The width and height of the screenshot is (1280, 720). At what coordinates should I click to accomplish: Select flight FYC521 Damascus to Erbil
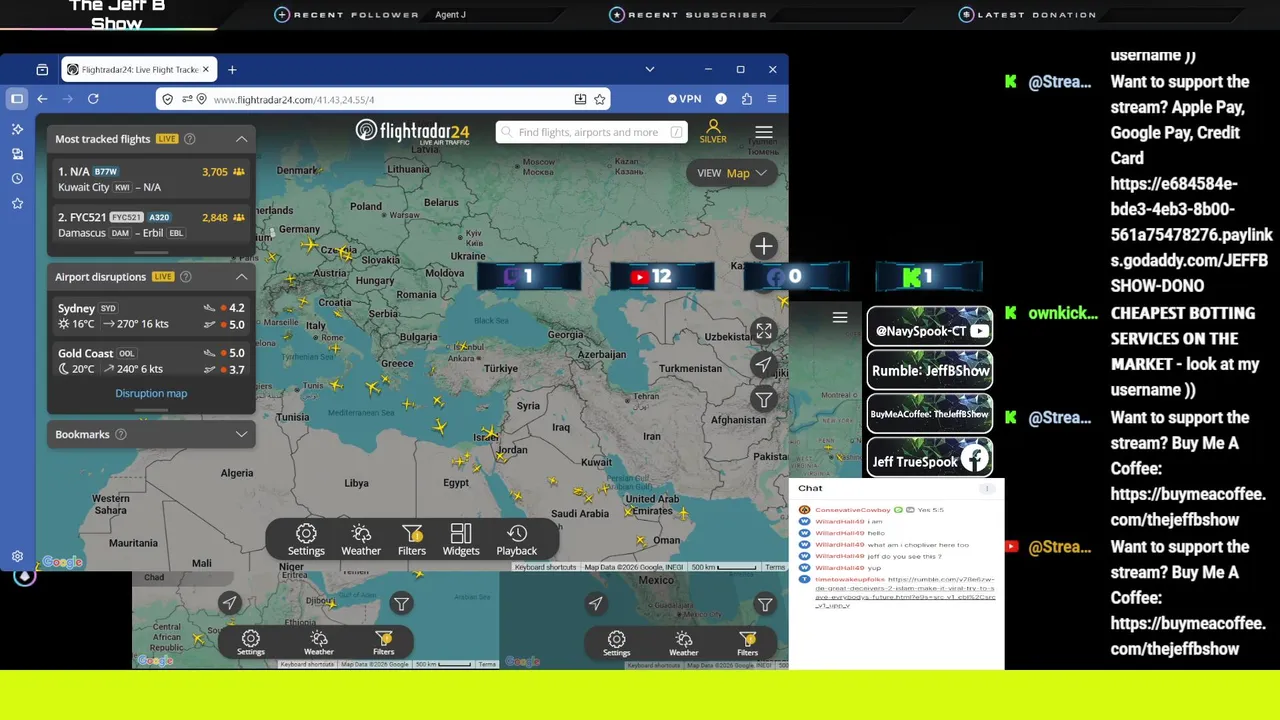tap(151, 225)
